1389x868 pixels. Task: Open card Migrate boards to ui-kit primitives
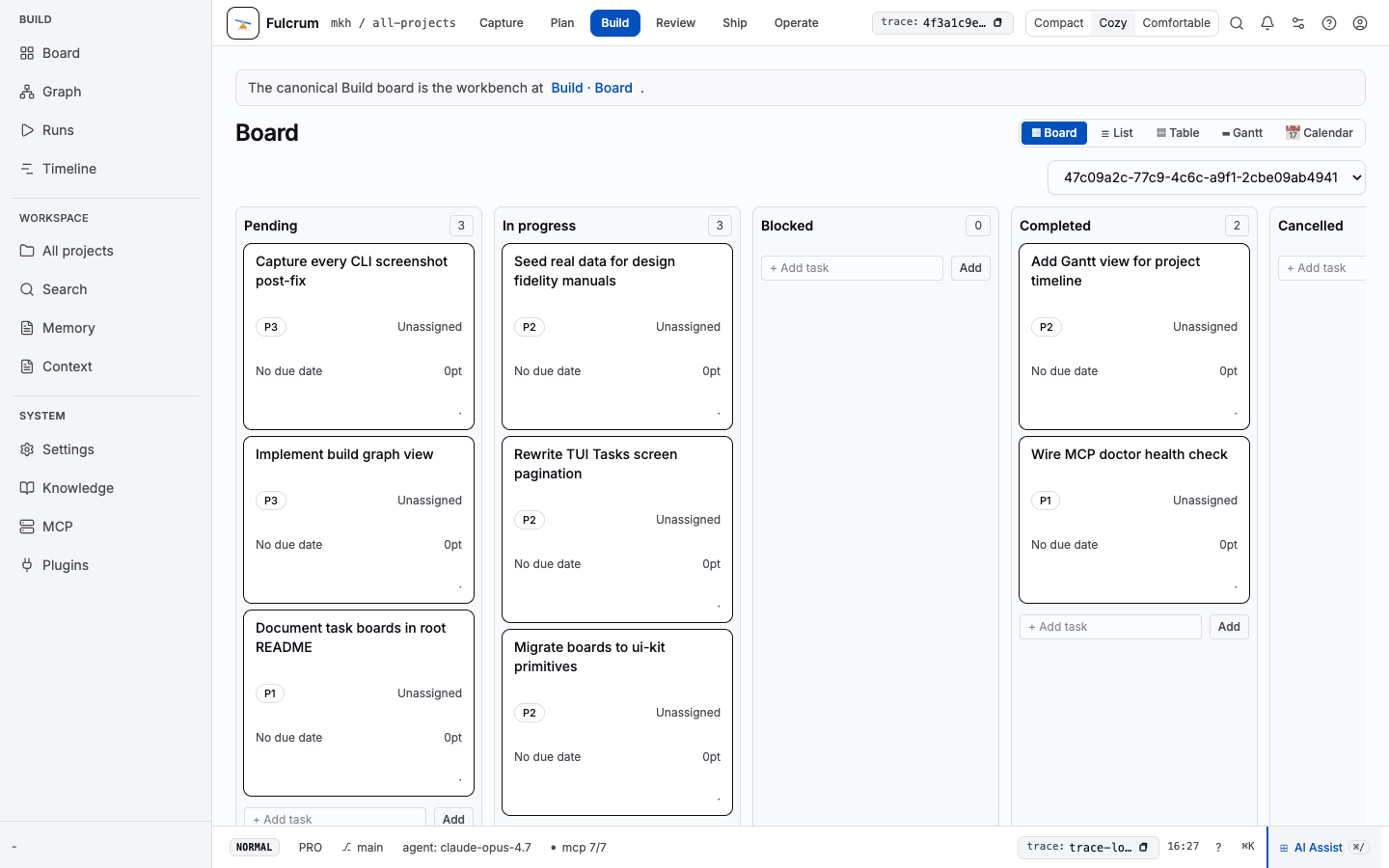click(x=617, y=722)
